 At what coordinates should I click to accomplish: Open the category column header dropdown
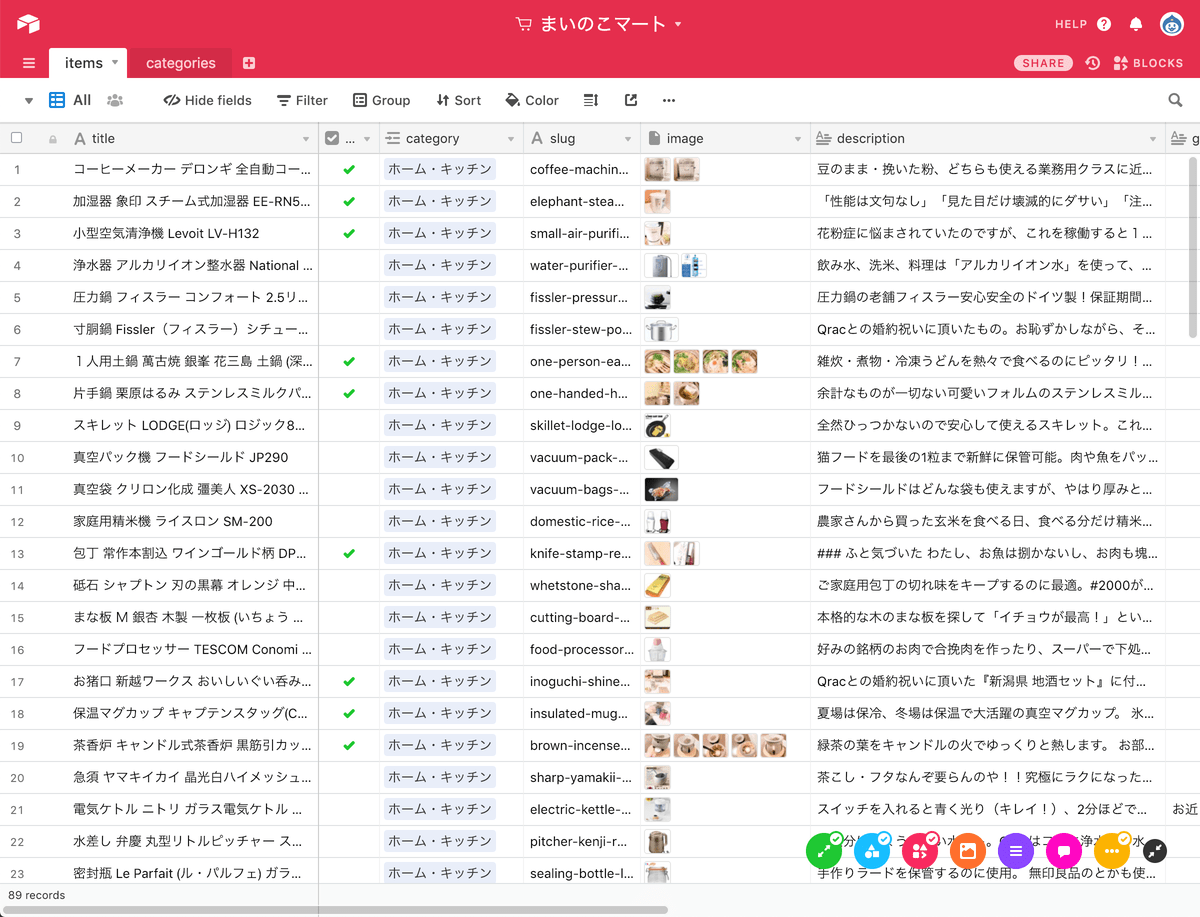(511, 138)
